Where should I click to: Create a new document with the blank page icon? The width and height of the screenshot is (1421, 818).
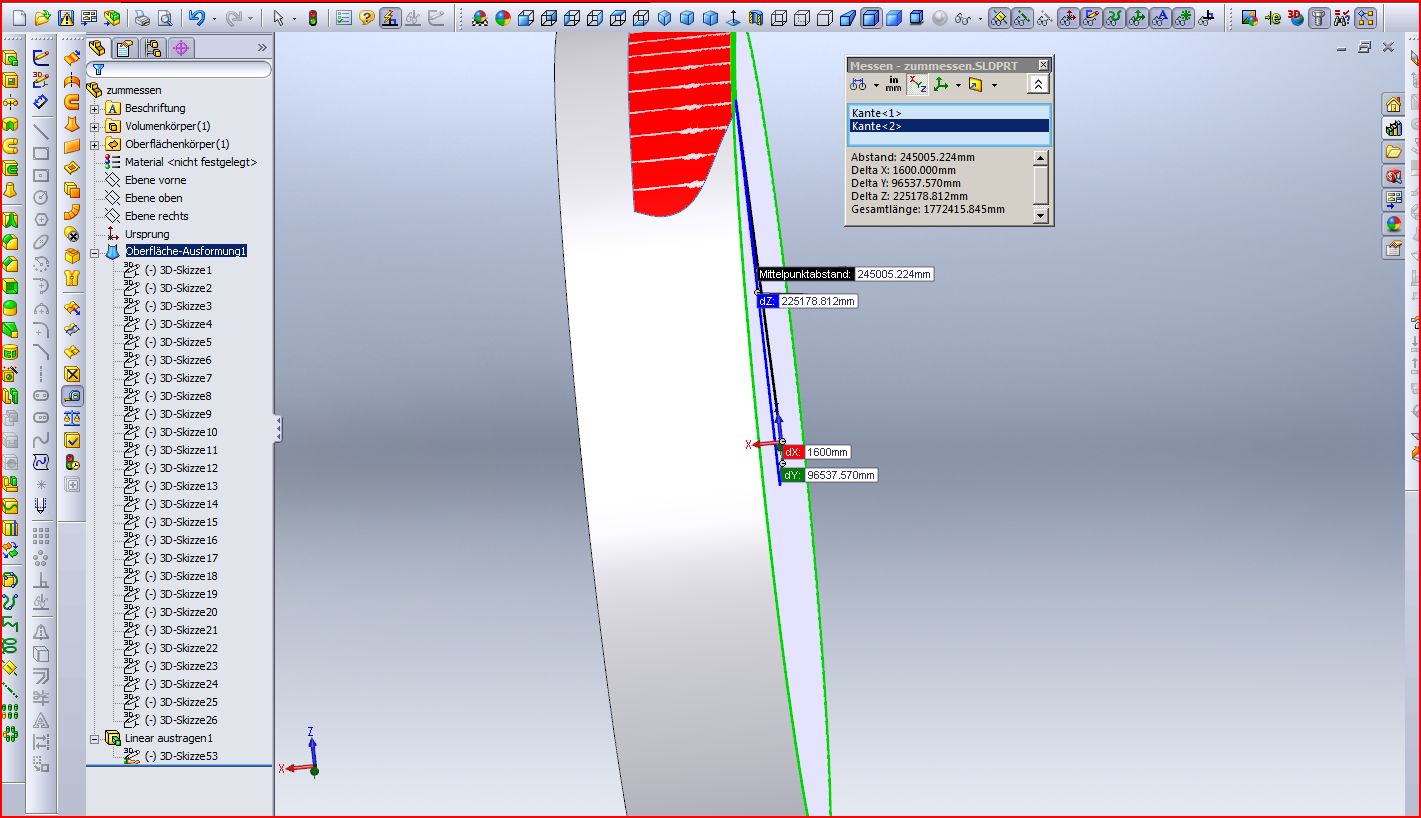(x=19, y=18)
